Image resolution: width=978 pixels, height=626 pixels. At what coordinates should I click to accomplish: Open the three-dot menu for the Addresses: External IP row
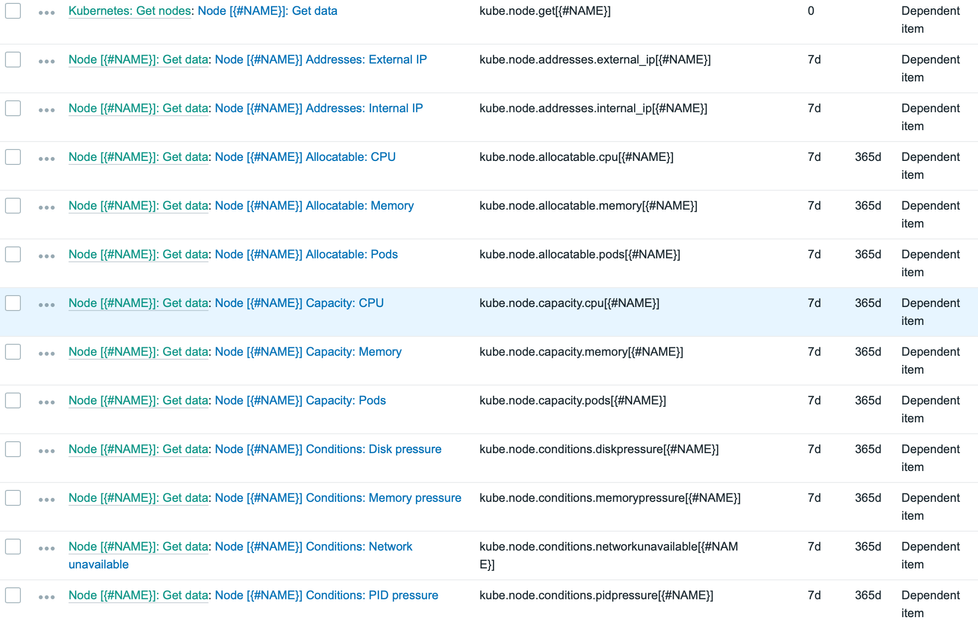[47, 61]
